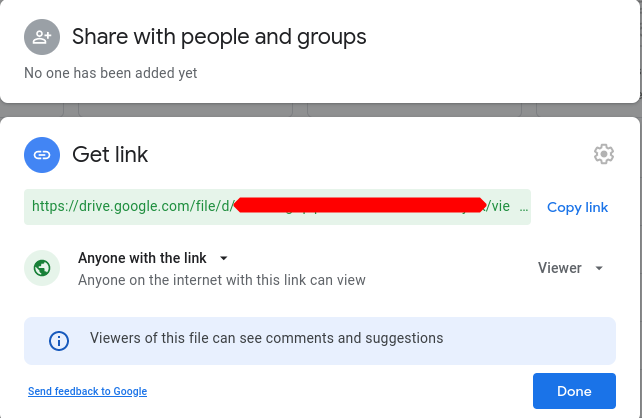Open the Viewer role dropdown arrow
Screen dimensions: 642x418
pyautogui.click(x=599, y=268)
